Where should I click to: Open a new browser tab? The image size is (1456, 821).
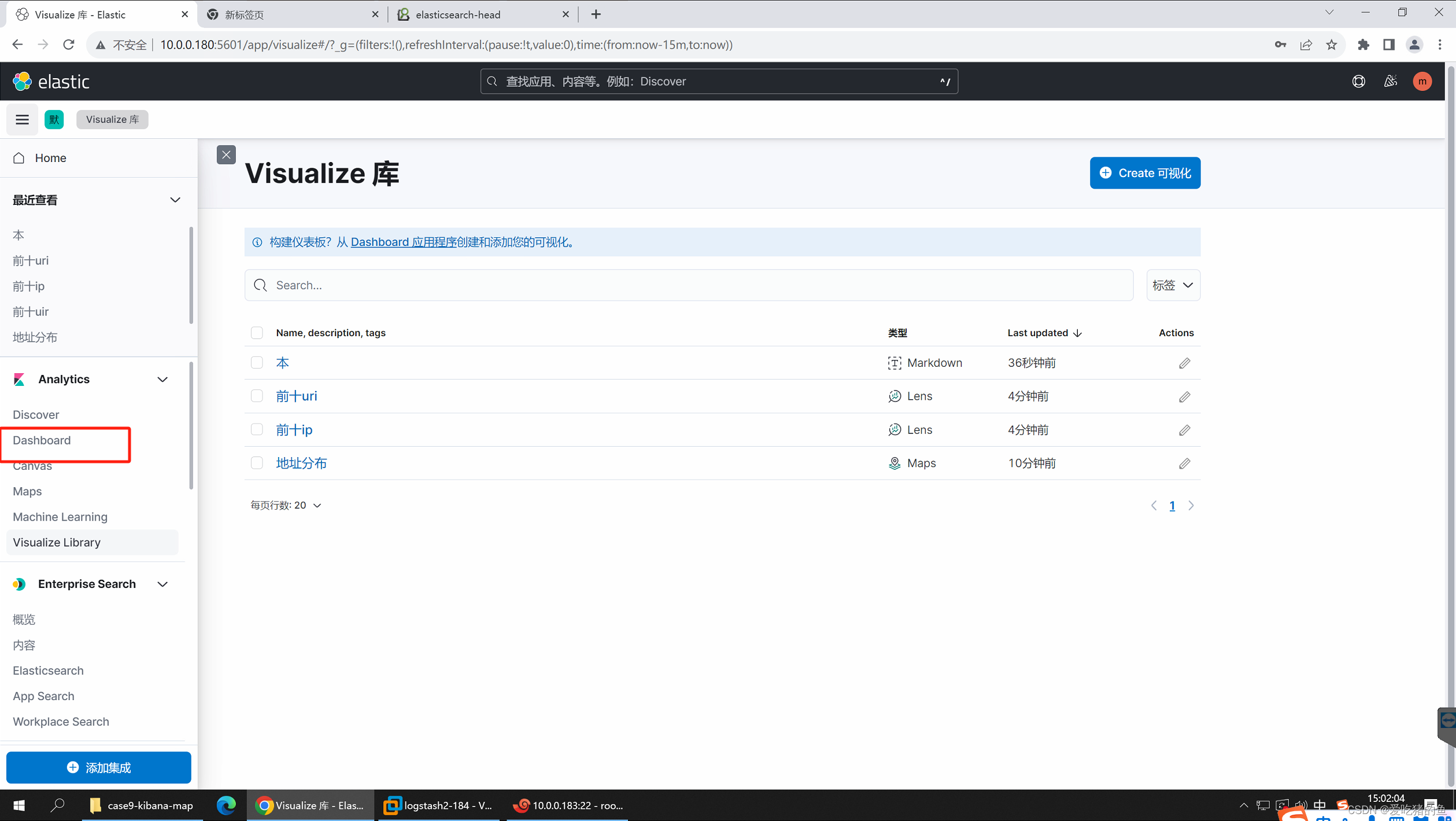point(596,14)
